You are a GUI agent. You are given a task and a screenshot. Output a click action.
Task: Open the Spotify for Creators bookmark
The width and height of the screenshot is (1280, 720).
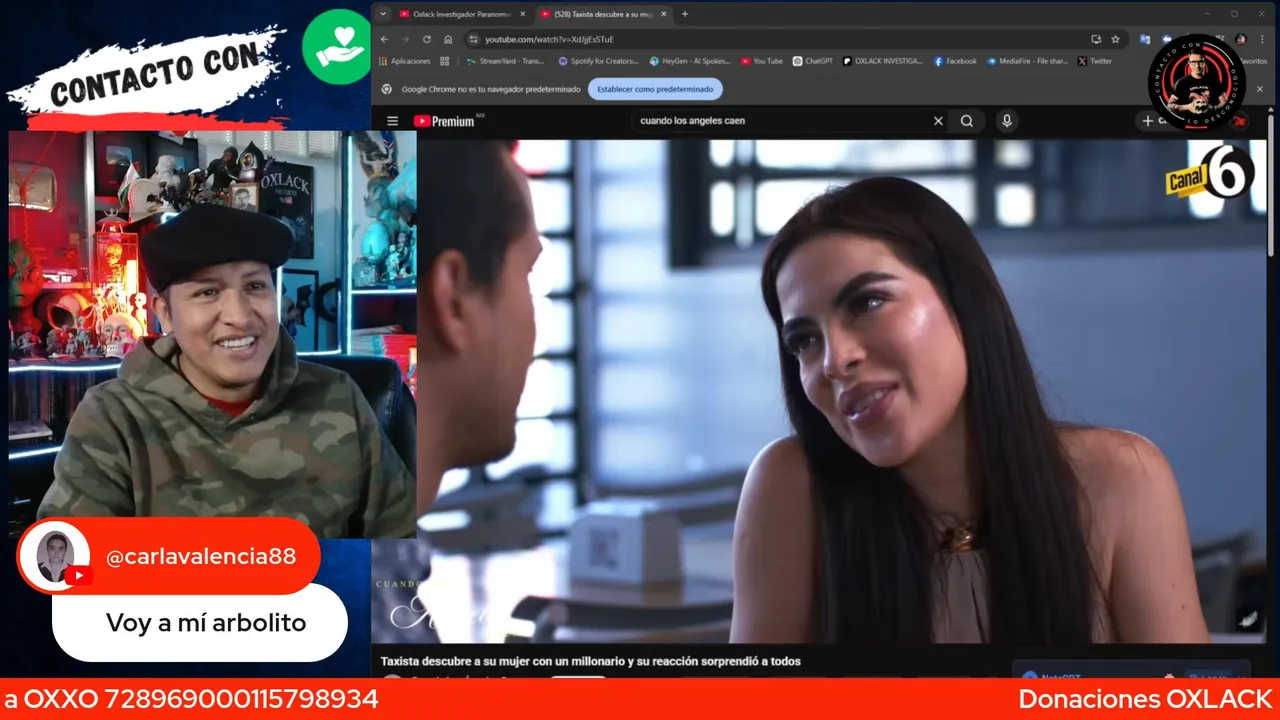coord(598,61)
